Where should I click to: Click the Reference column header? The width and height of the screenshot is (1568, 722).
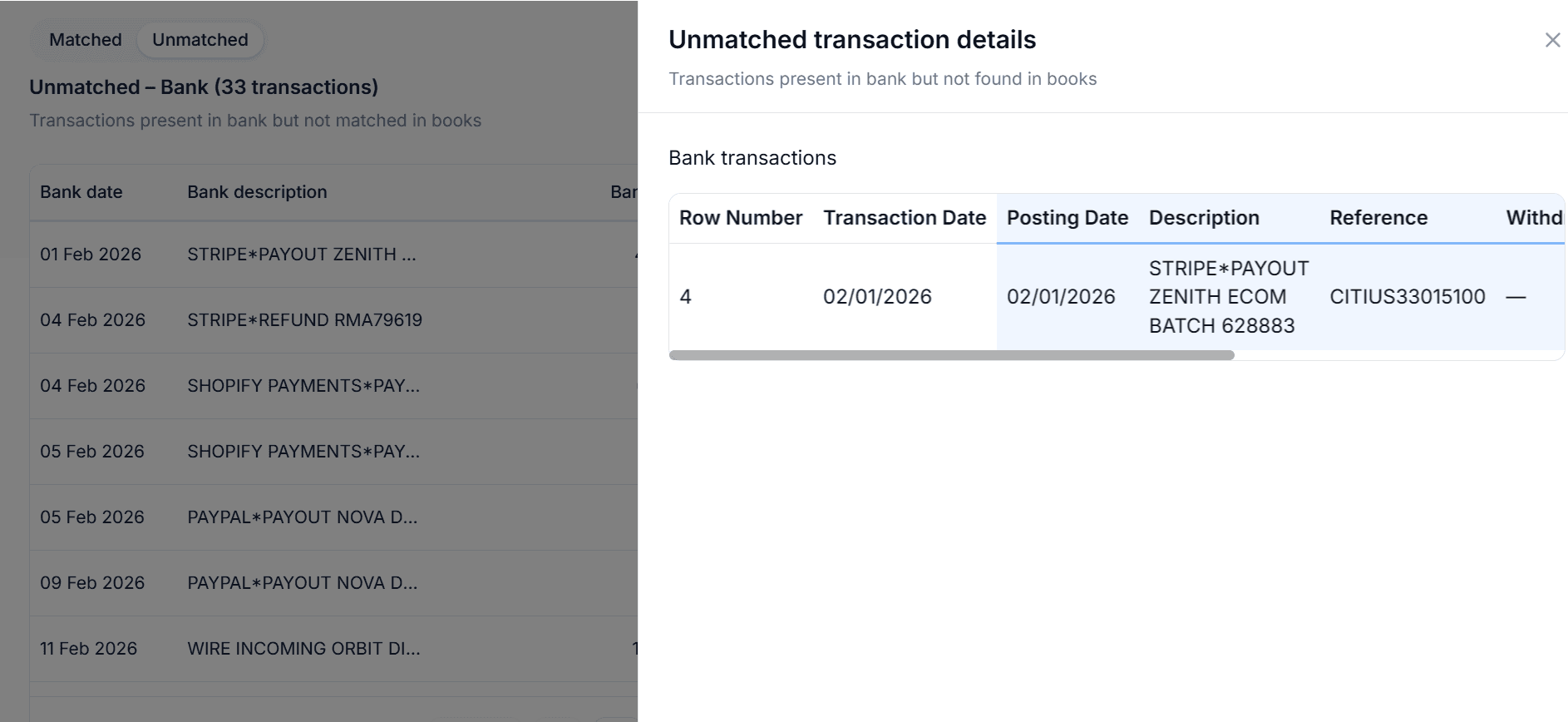[x=1378, y=217]
